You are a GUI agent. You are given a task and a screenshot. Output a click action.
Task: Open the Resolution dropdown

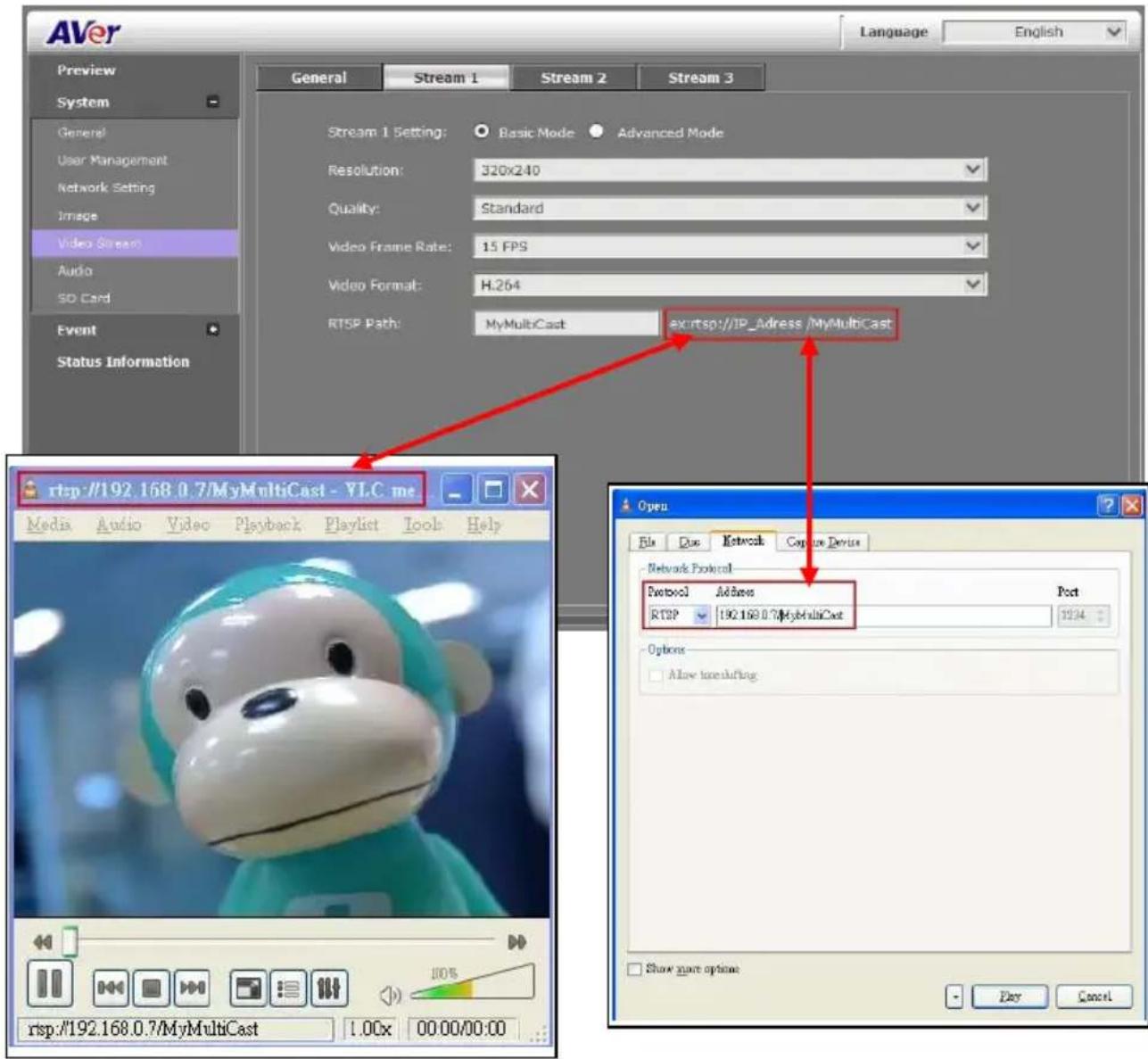(x=730, y=170)
